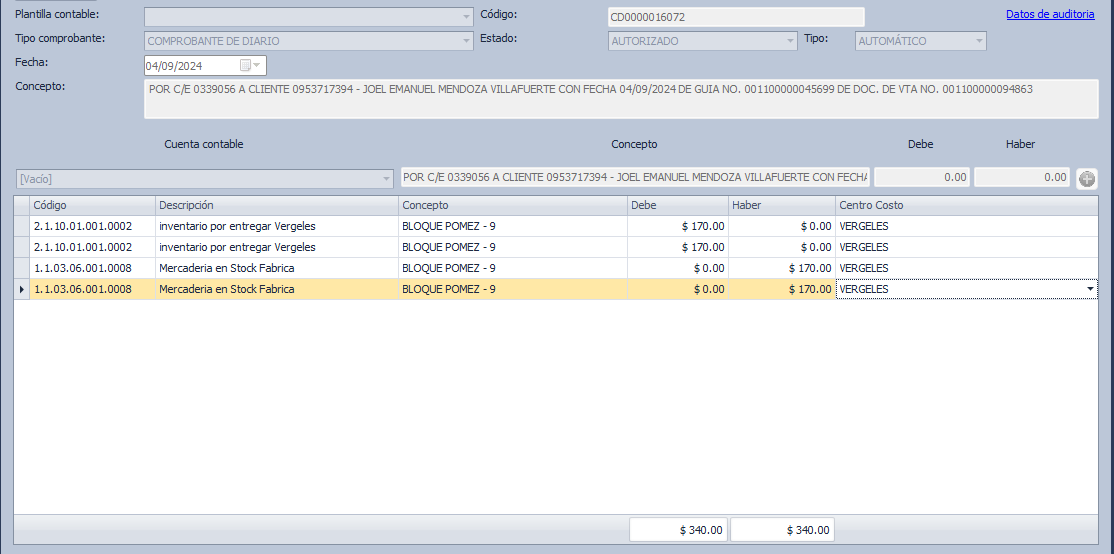Click the row indicator arrow of selected row
This screenshot has height=554, width=1114.
click(22, 289)
